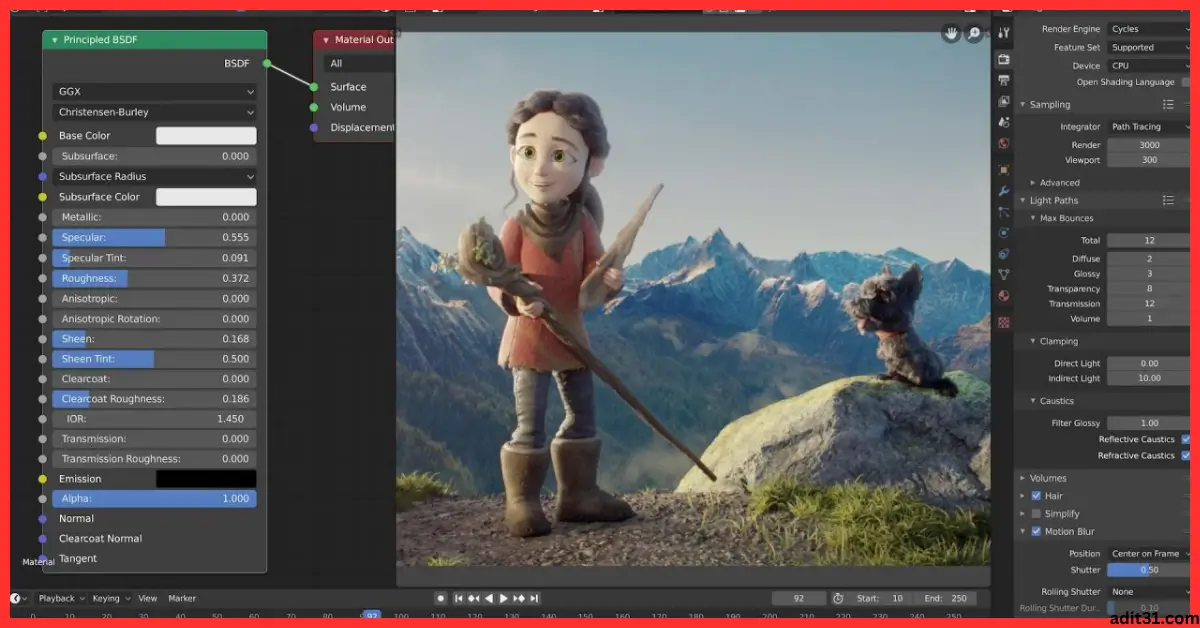Open the Device CPU dropdown
Image resolution: width=1200 pixels, height=628 pixels.
click(1148, 65)
